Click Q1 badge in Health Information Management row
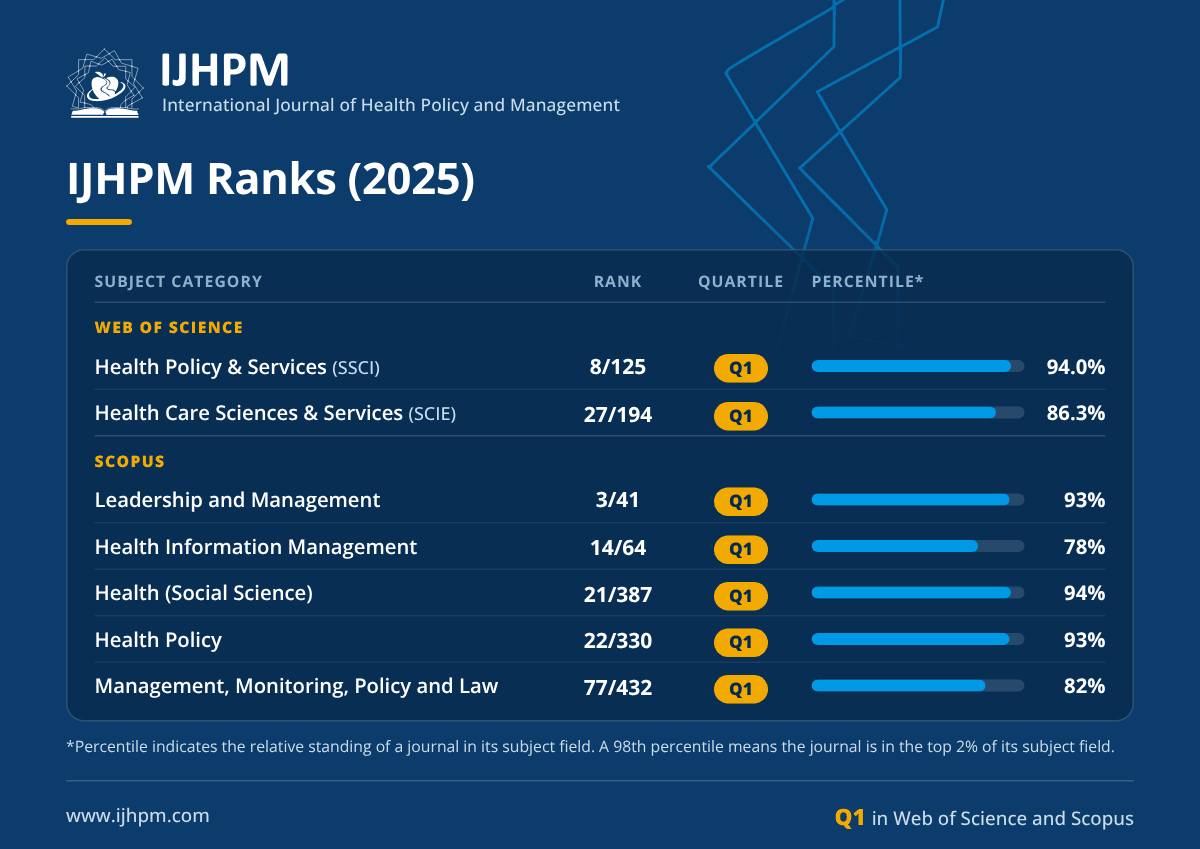The height and width of the screenshot is (849, 1200). tap(741, 548)
